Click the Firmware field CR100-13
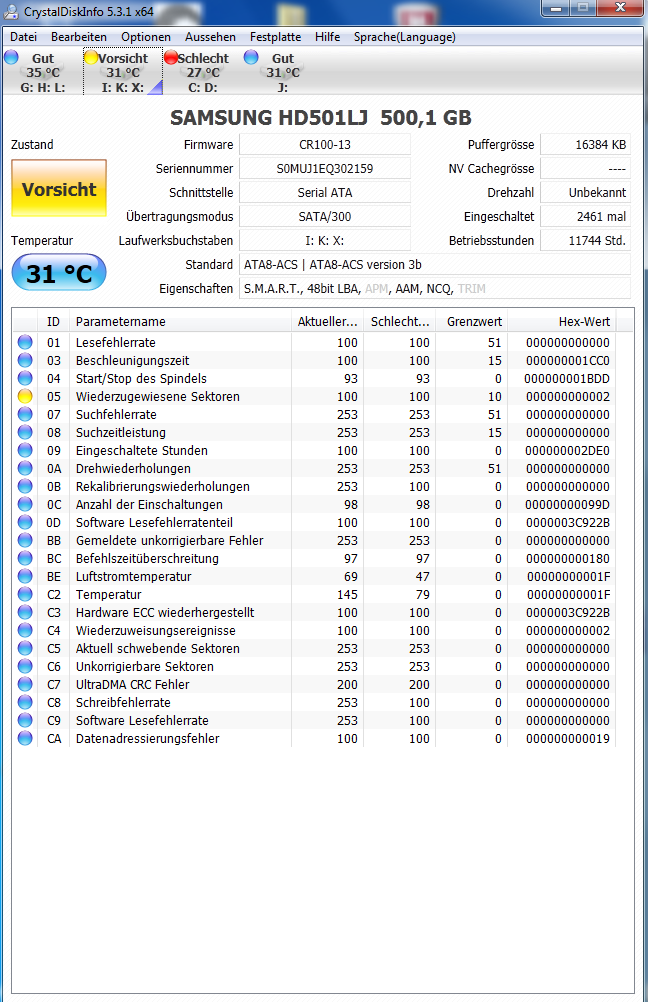648x1002 pixels. point(325,144)
